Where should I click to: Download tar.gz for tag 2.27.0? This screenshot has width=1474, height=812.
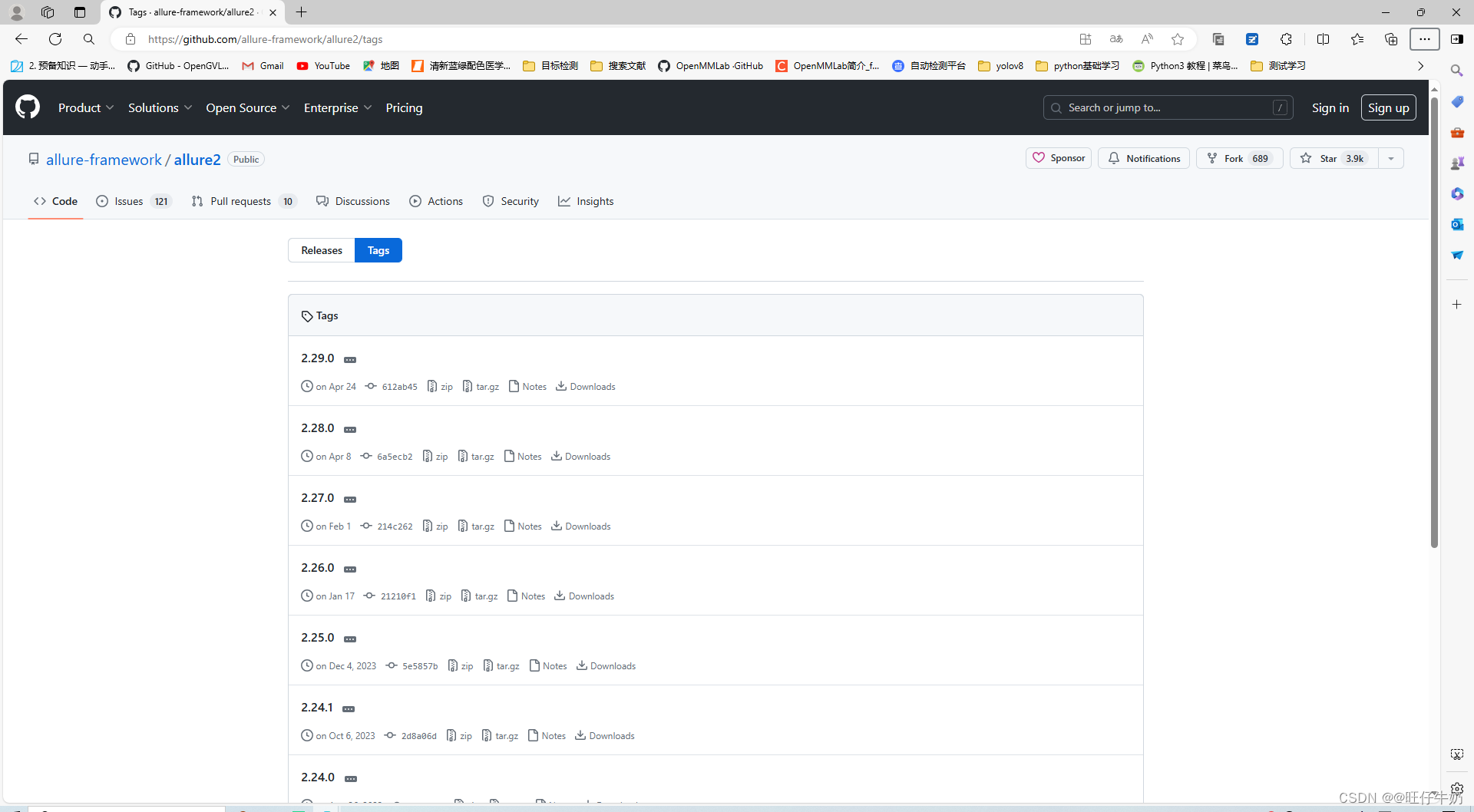pos(476,526)
